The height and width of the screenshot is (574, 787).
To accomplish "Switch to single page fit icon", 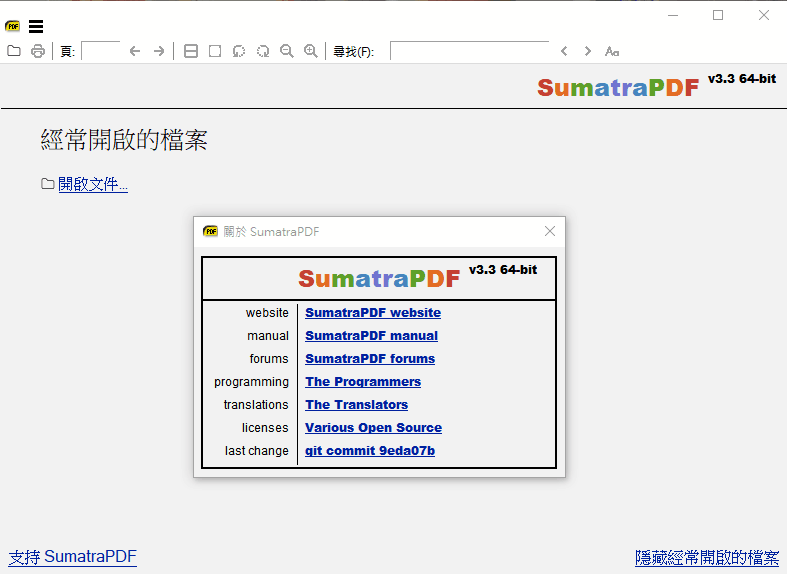I will (x=215, y=51).
